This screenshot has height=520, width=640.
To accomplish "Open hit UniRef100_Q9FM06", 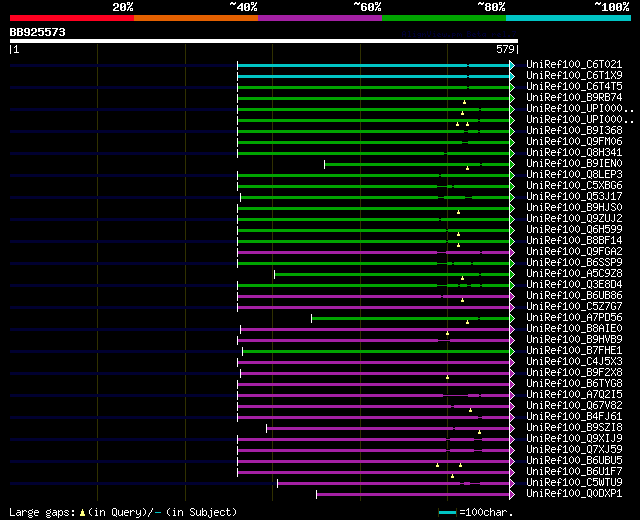I will [574, 142].
